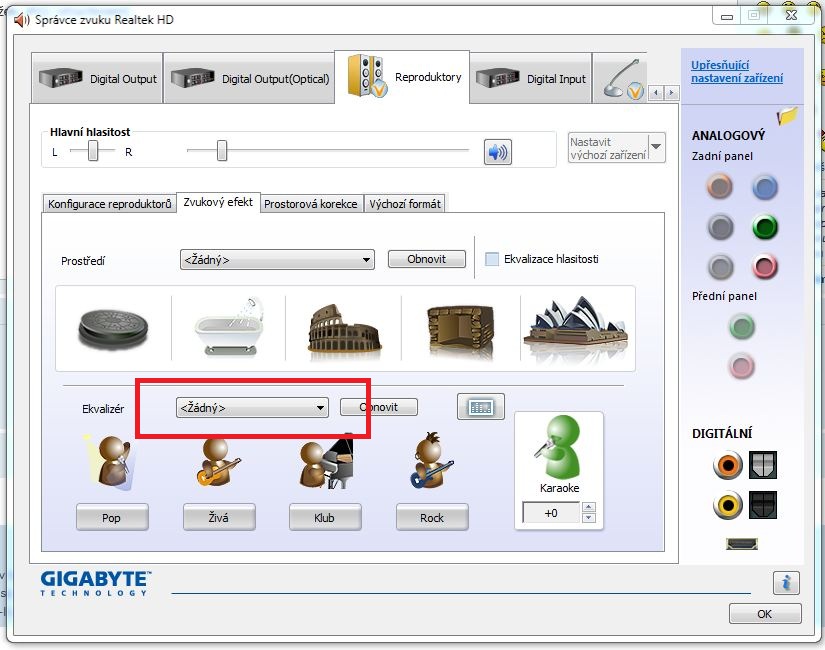The image size is (825, 650).
Task: Click the green rear panel jack
Action: (764, 227)
